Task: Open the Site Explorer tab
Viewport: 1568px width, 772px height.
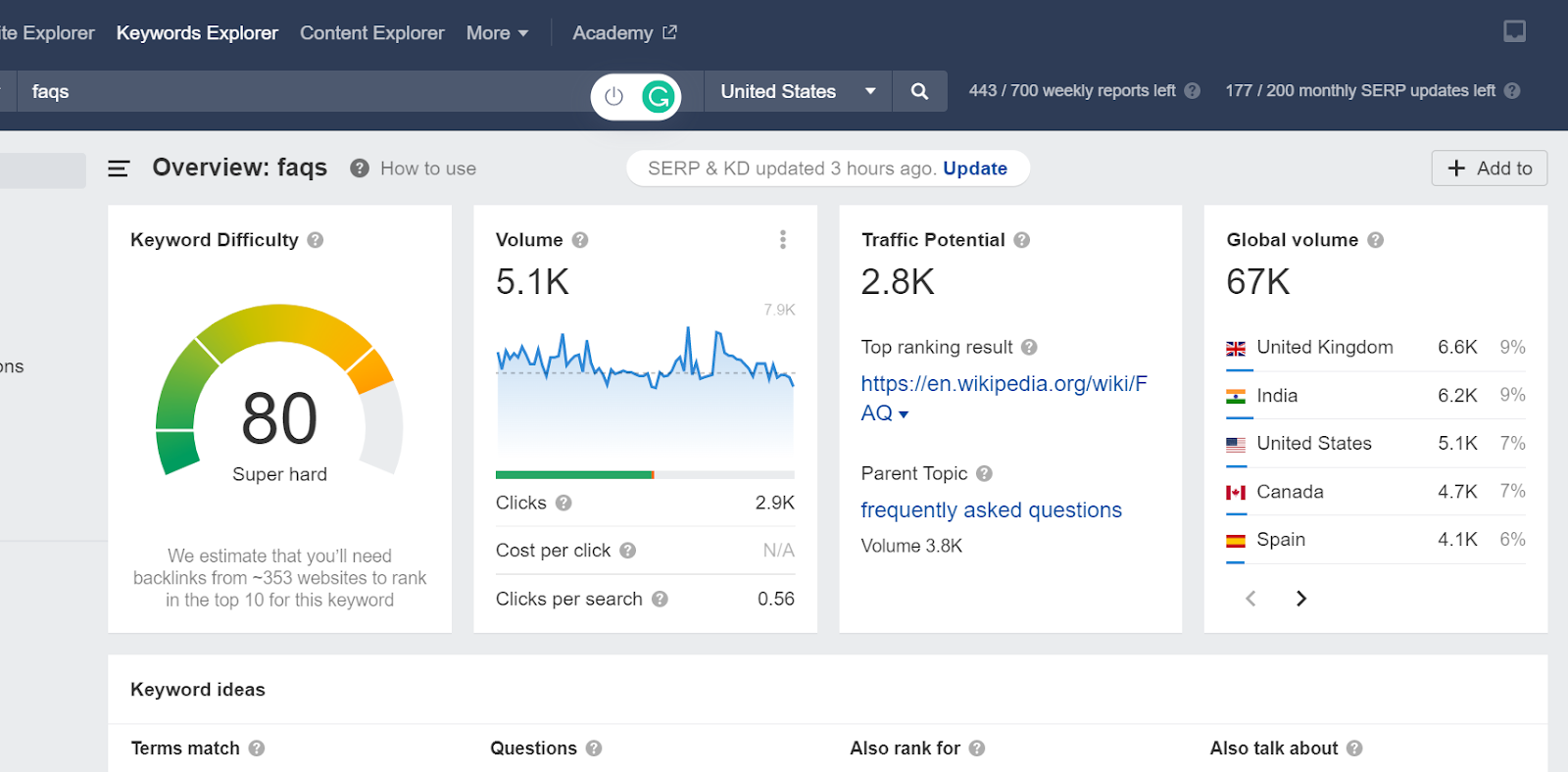Action: point(47,33)
